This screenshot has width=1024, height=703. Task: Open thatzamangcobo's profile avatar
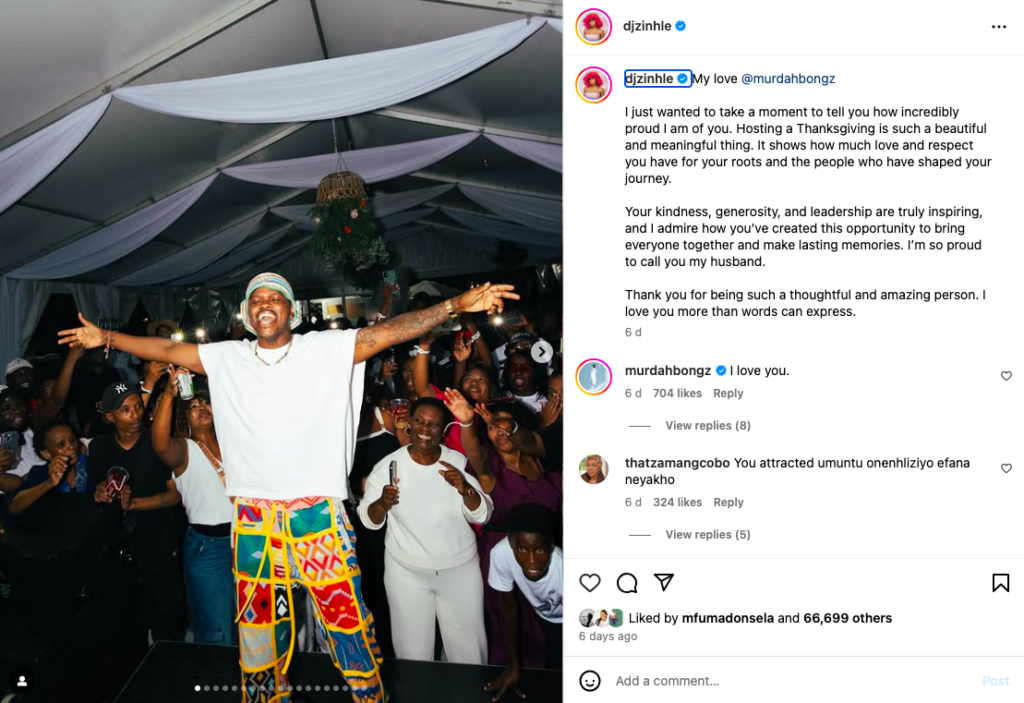coord(593,469)
